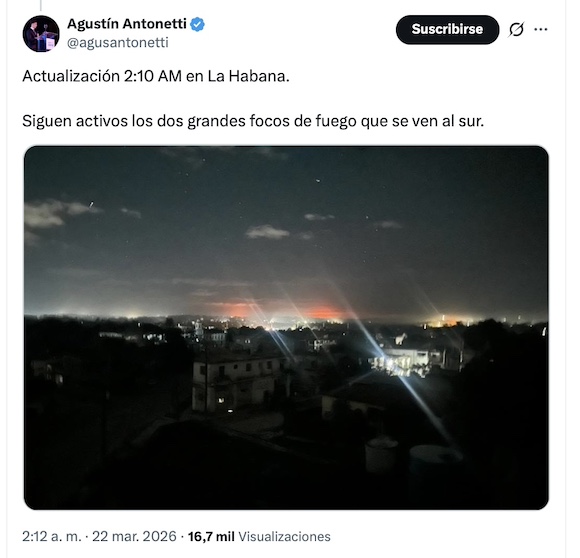Click the white rooftop water tank in photo

pyautogui.click(x=381, y=454)
